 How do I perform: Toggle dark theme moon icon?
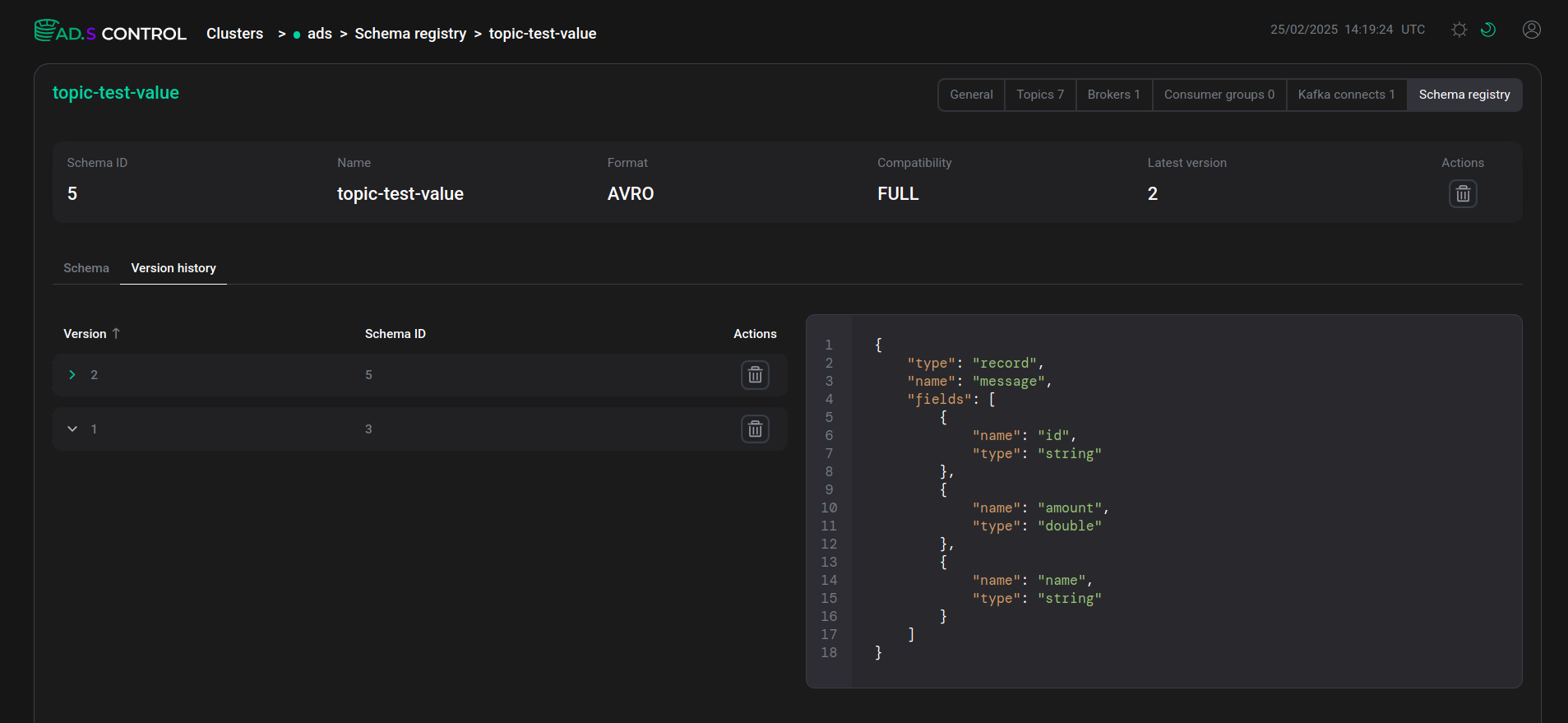pos(1487,30)
